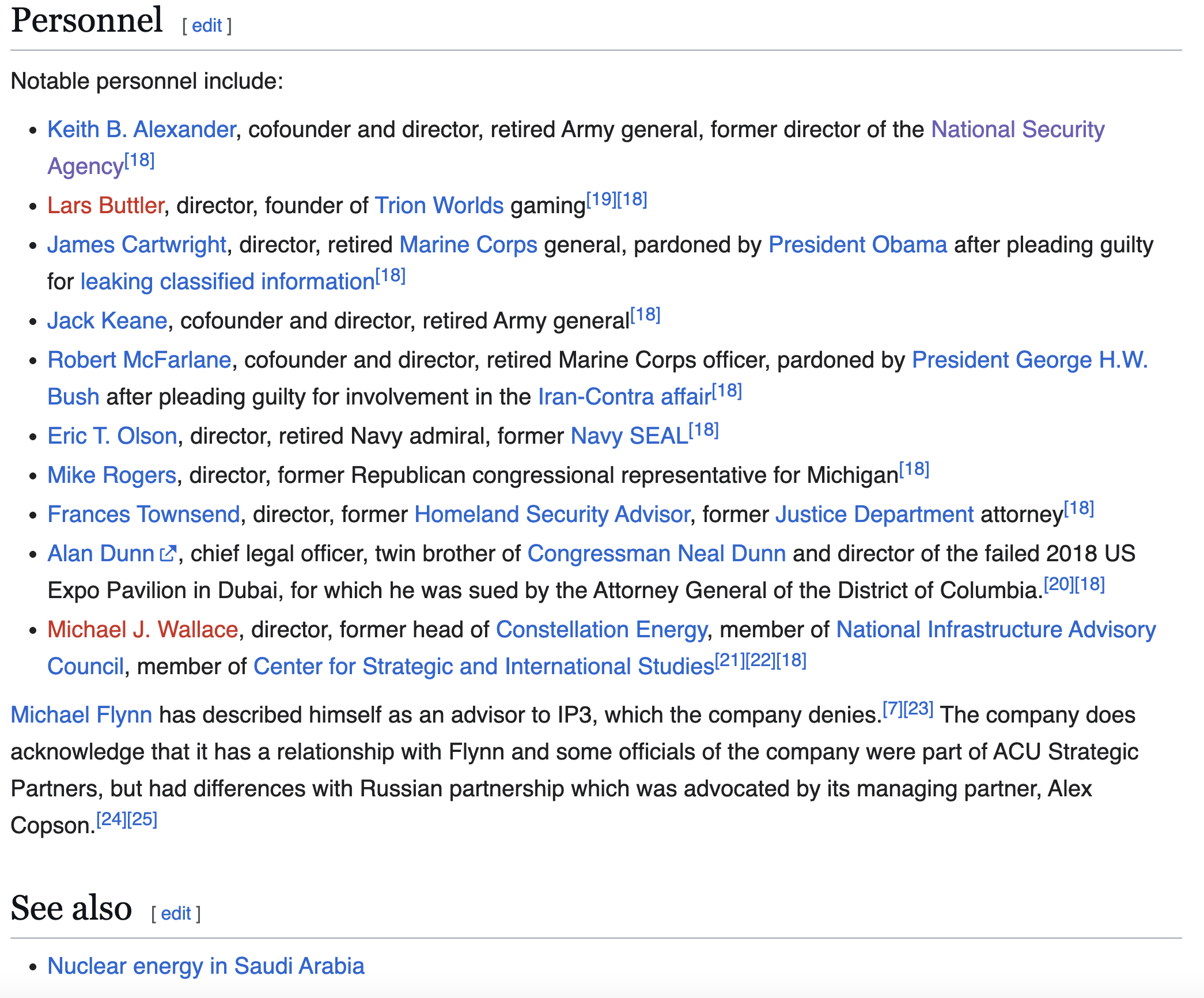The image size is (1204, 998).
Task: Click the red Lars Buttler link
Action: (106, 206)
